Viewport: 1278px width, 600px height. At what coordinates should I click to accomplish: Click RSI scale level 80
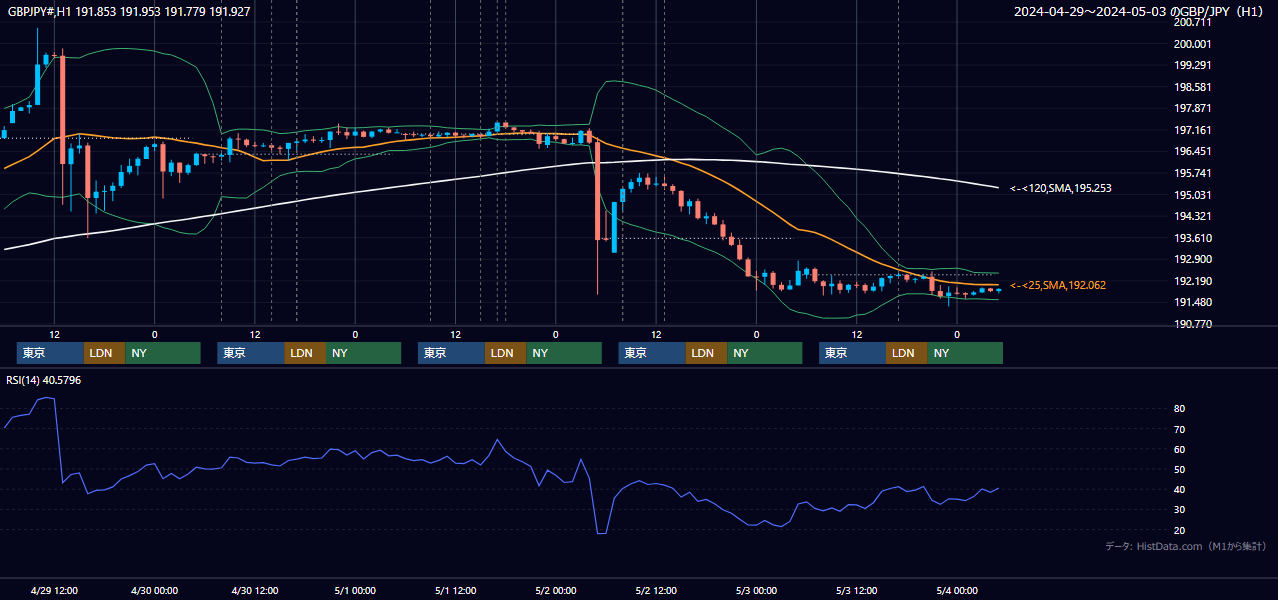click(1180, 409)
